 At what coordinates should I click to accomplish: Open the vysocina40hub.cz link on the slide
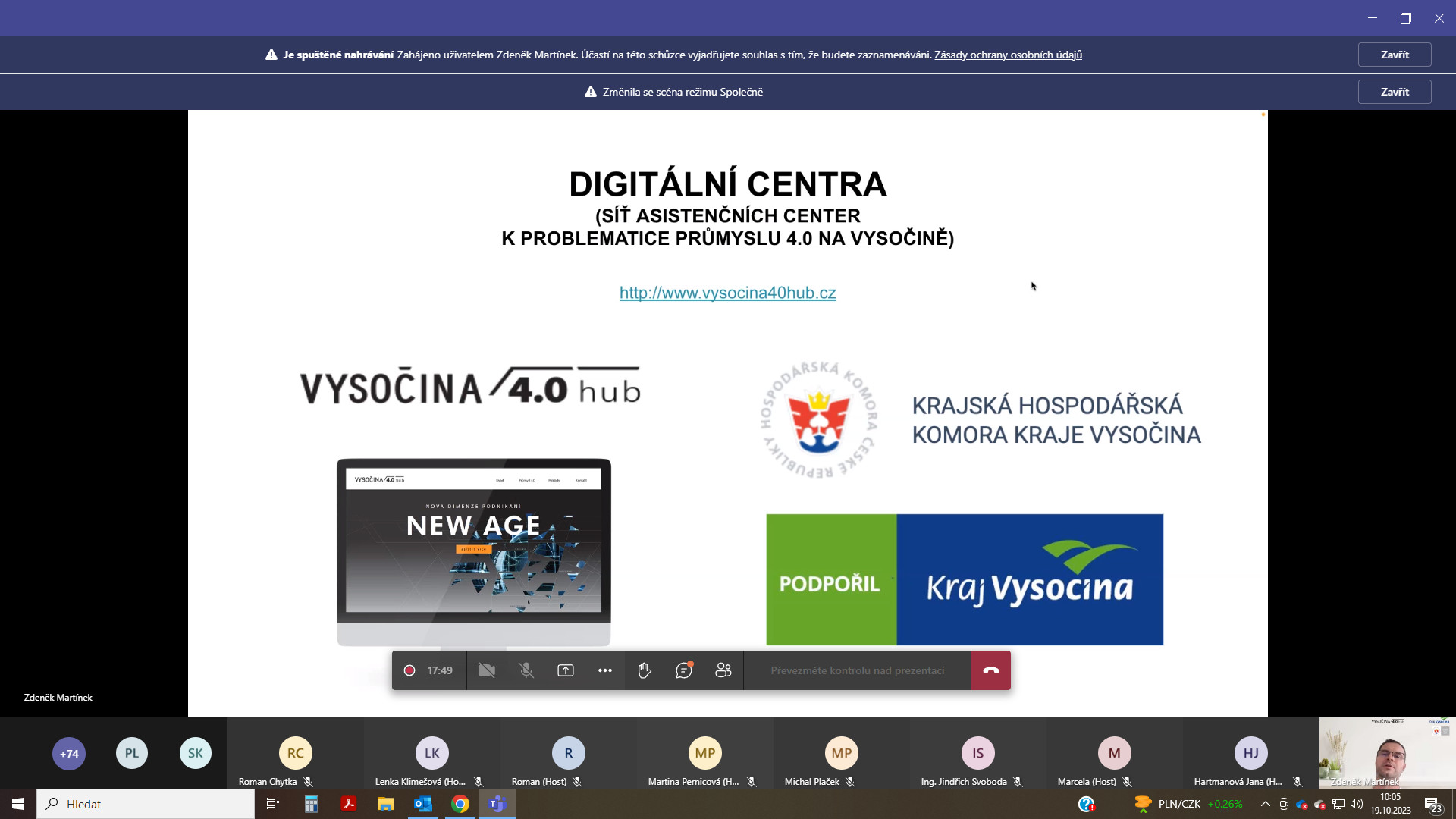[727, 293]
